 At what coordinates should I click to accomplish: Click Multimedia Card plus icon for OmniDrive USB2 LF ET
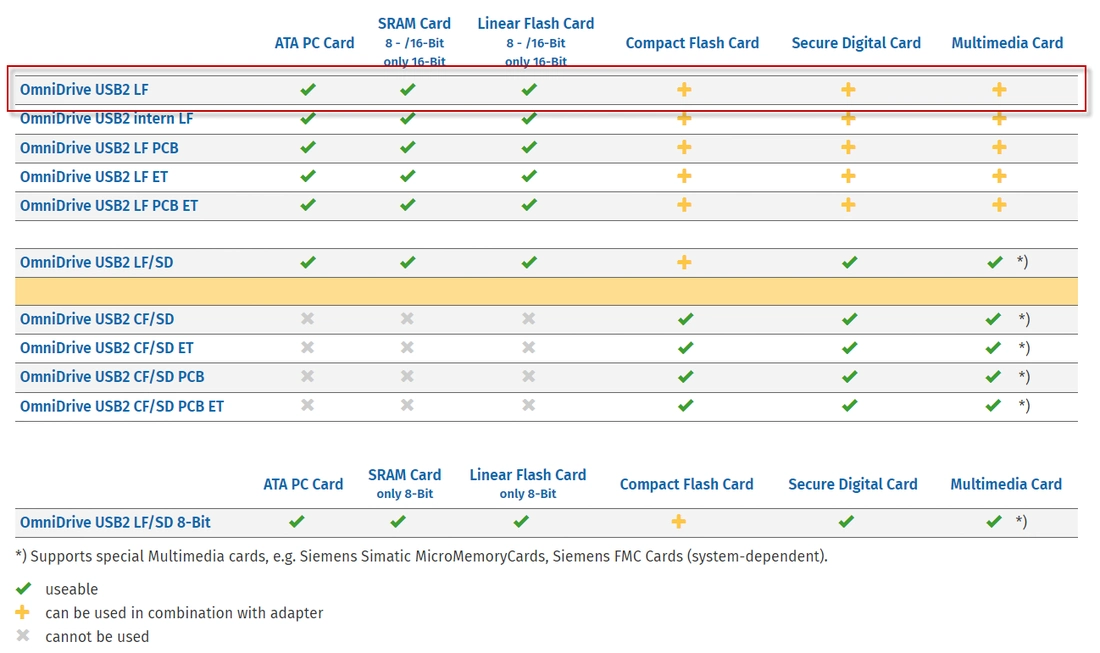[999, 176]
